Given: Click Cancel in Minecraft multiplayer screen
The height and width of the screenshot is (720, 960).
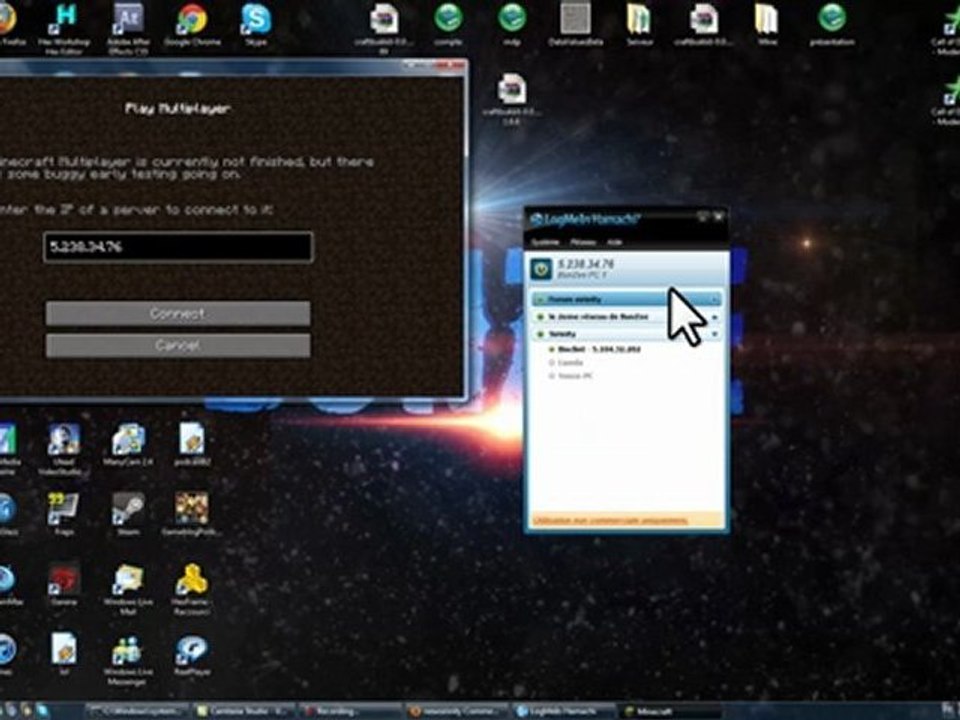Looking at the screenshot, I should pyautogui.click(x=178, y=345).
